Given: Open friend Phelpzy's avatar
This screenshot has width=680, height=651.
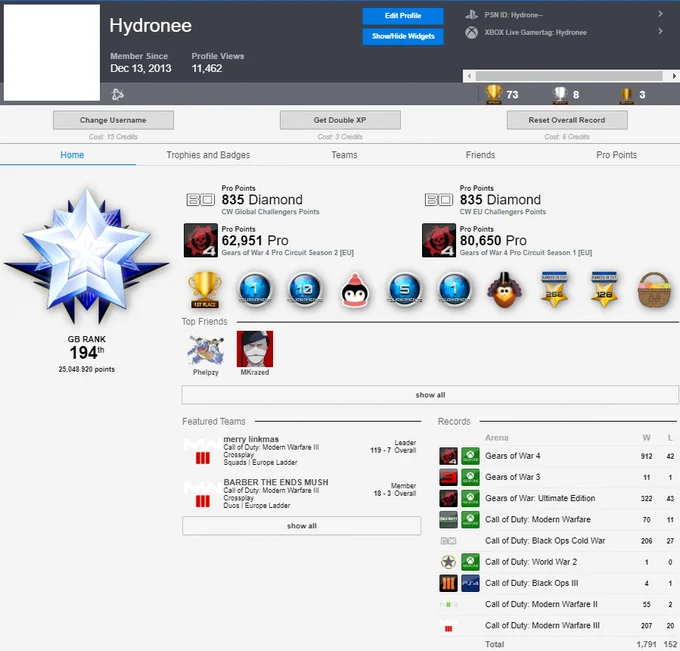Looking at the screenshot, I should tap(206, 349).
